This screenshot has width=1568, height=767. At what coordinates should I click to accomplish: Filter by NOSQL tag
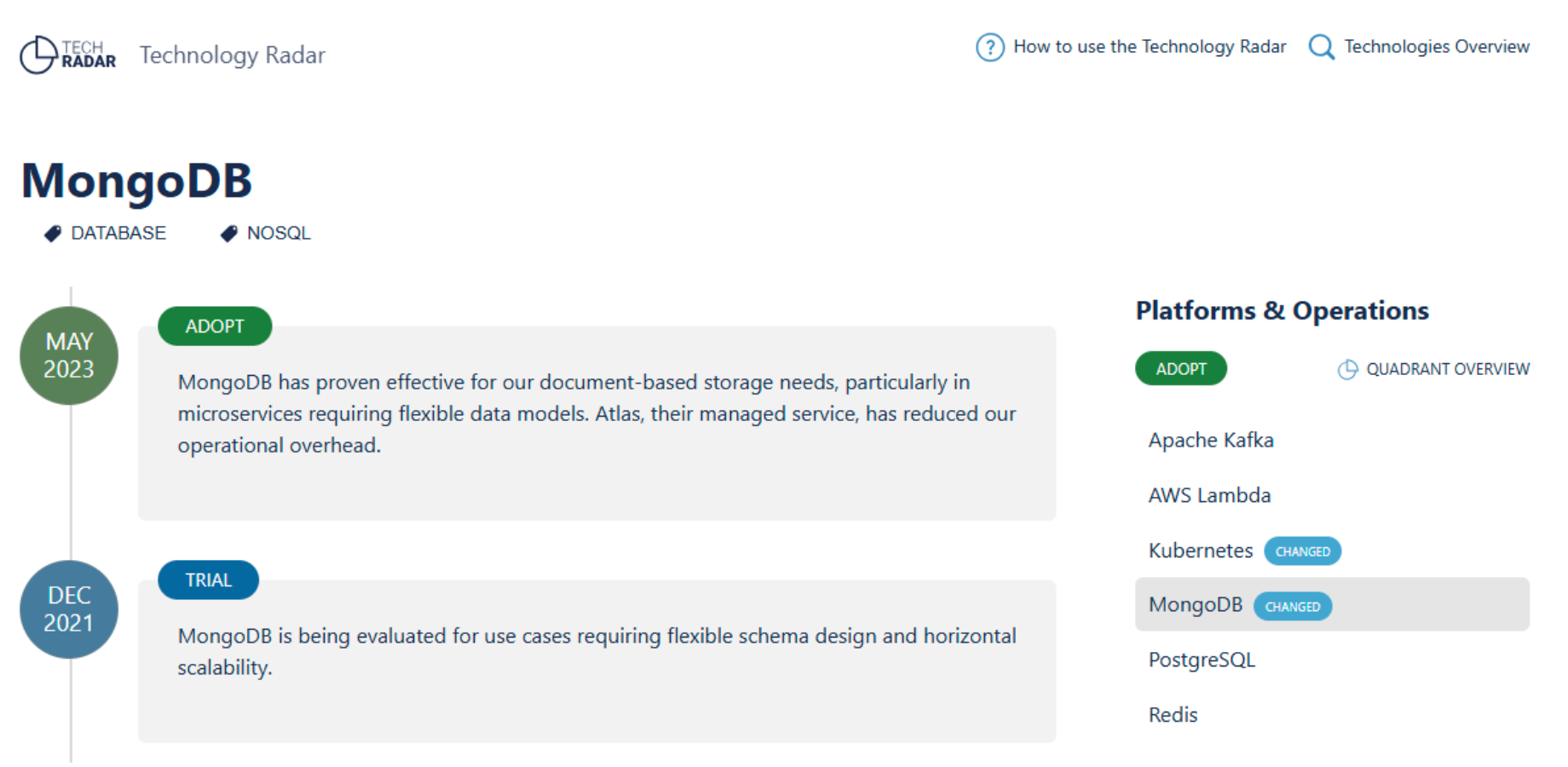tap(279, 234)
